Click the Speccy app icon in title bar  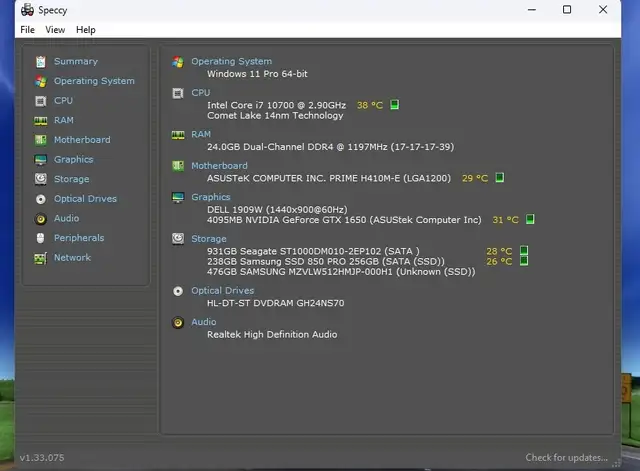27,10
